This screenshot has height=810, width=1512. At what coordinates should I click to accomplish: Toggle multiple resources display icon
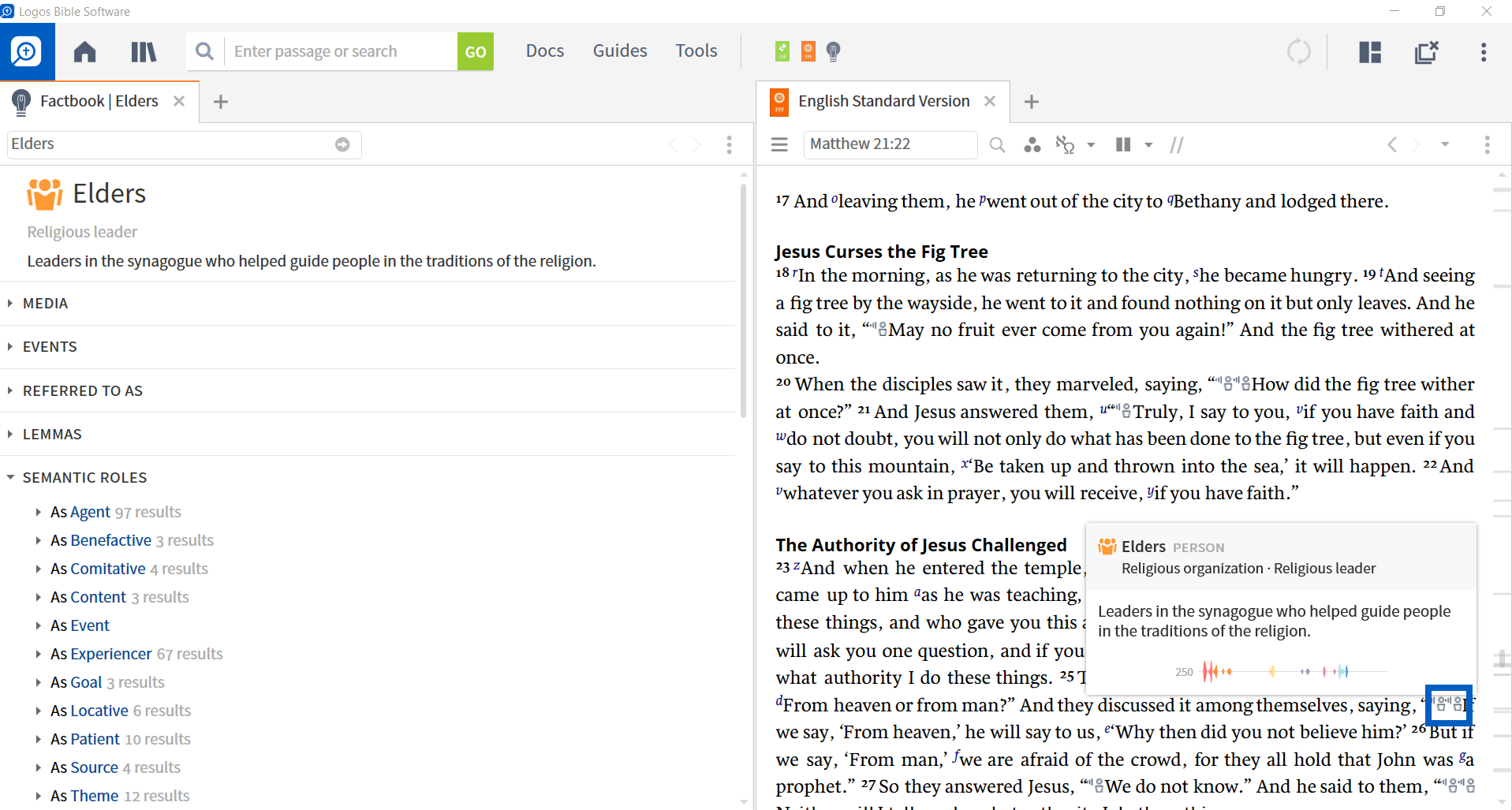tap(1123, 145)
